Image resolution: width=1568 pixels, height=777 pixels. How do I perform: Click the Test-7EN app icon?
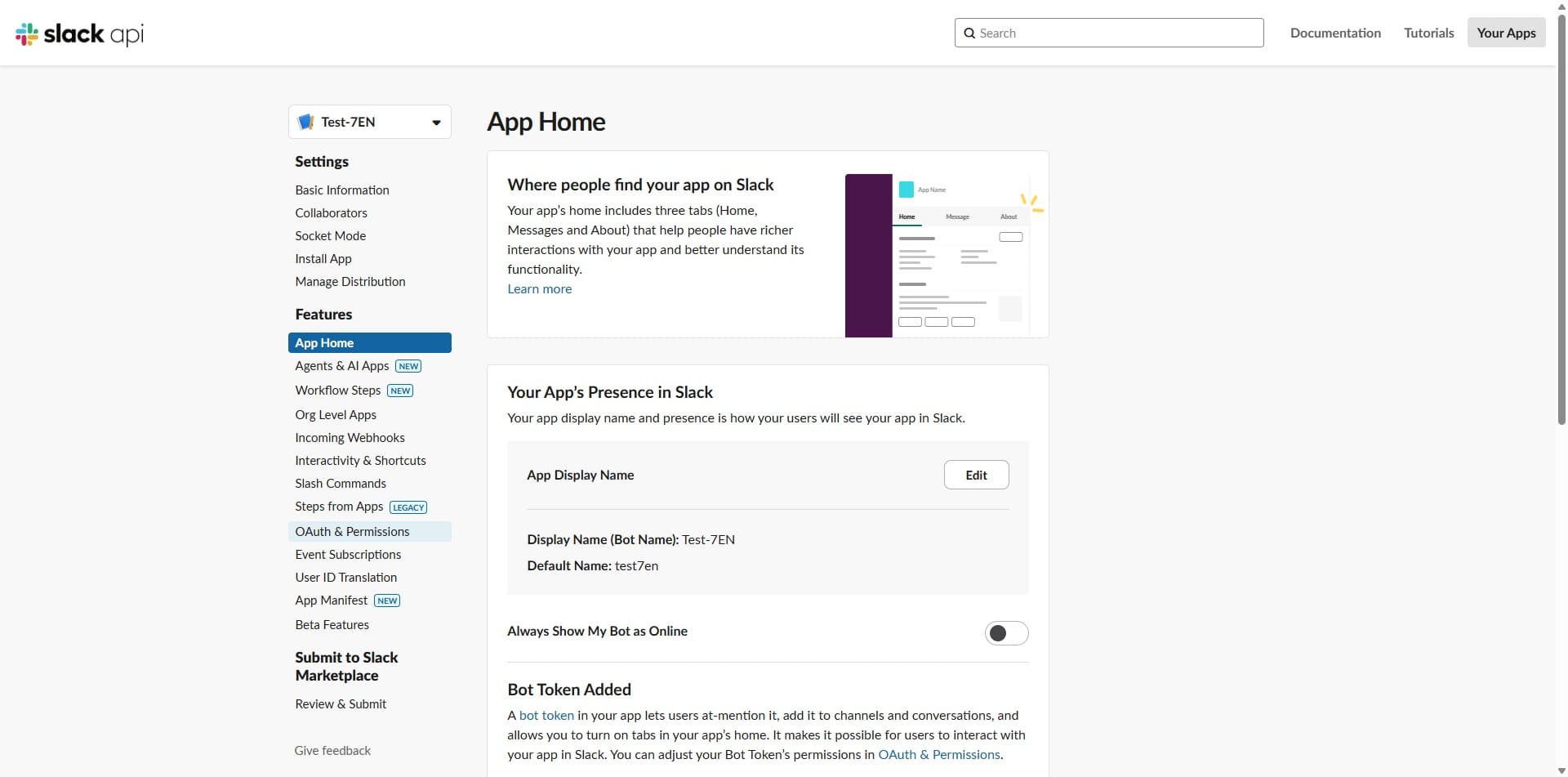(x=306, y=122)
